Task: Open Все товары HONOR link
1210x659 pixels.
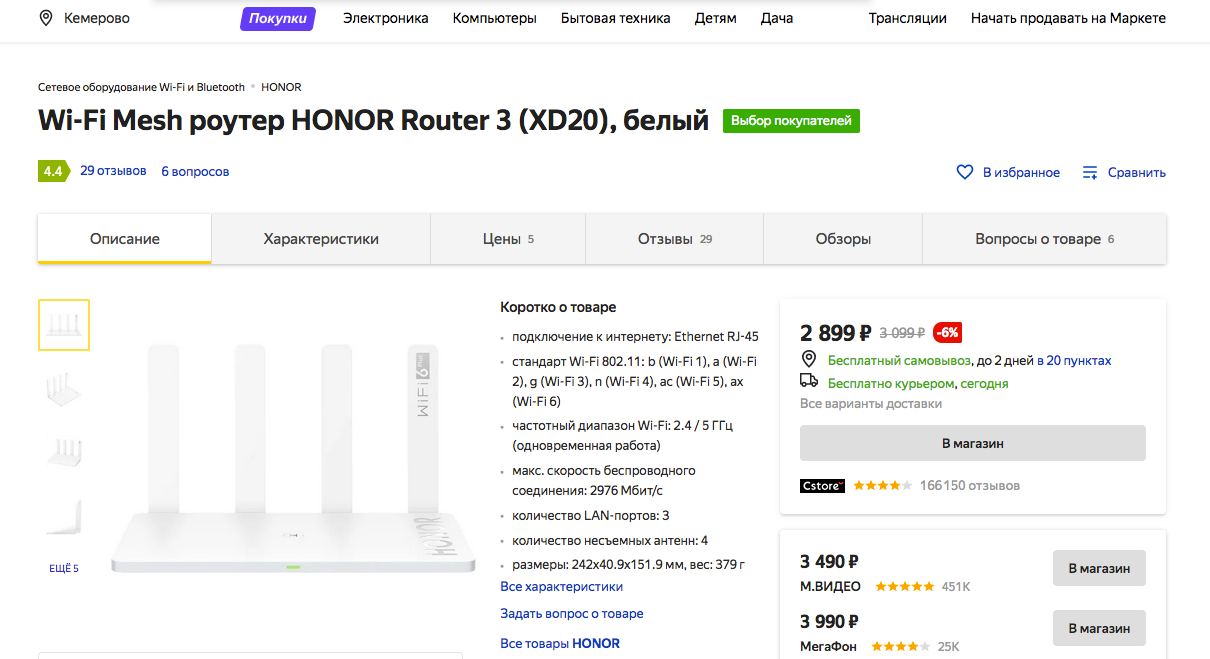Action: [560, 643]
